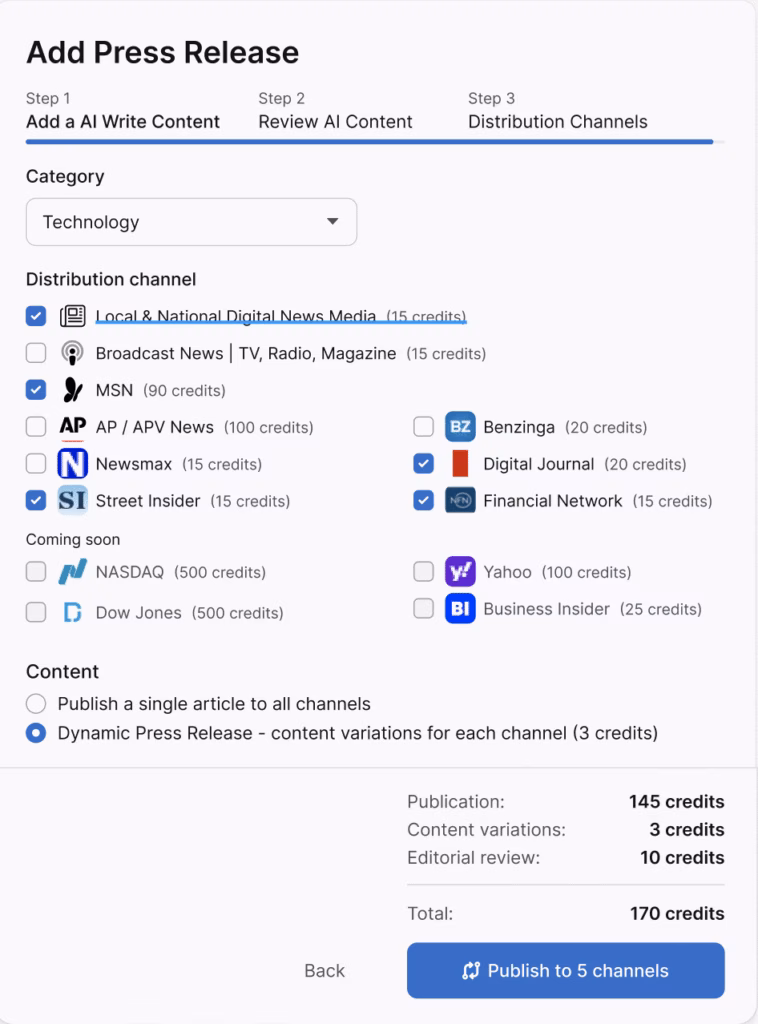Click the Newsmax N logo
This screenshot has width=758, height=1024.
70,463
